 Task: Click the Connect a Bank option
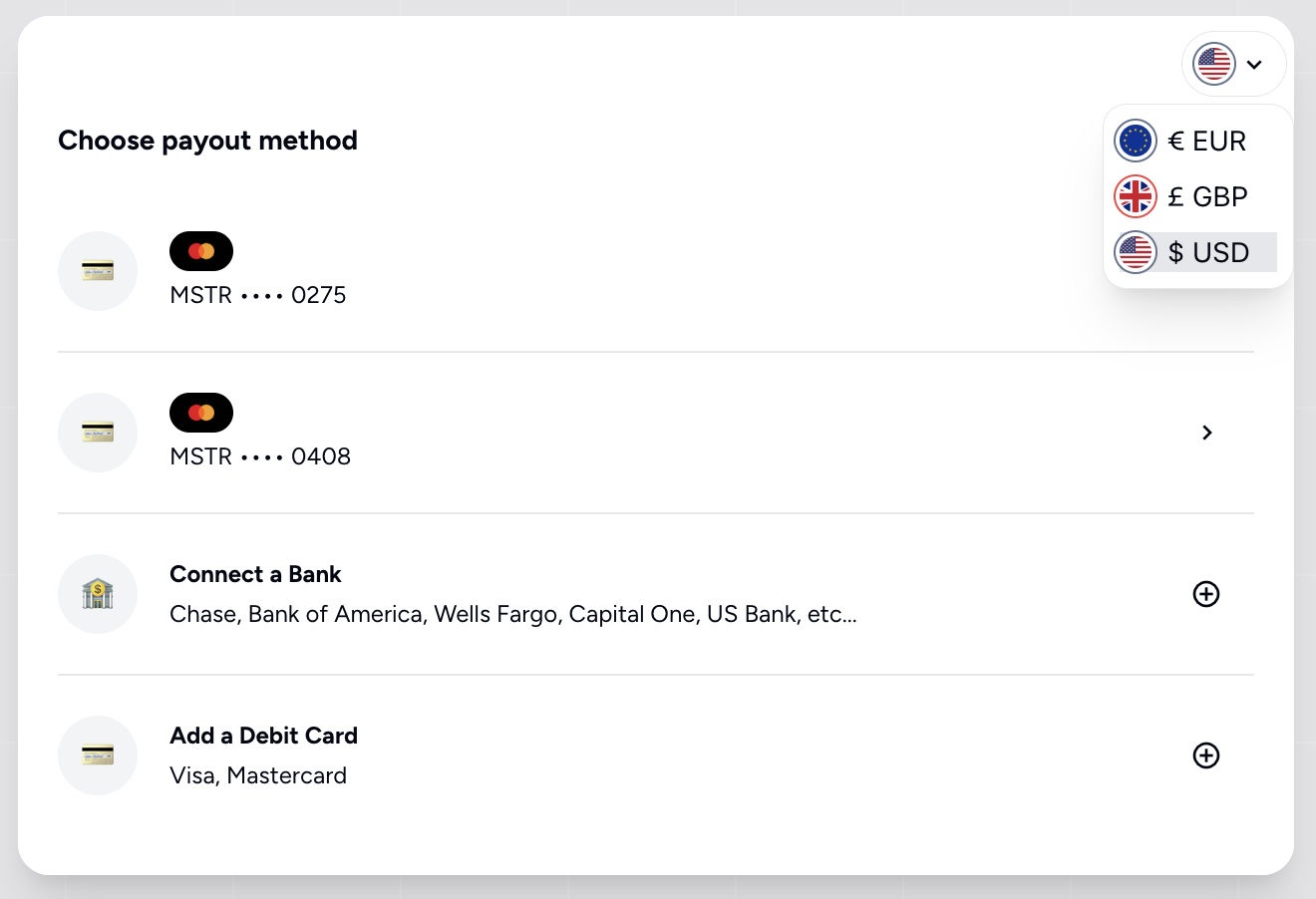[x=255, y=574]
